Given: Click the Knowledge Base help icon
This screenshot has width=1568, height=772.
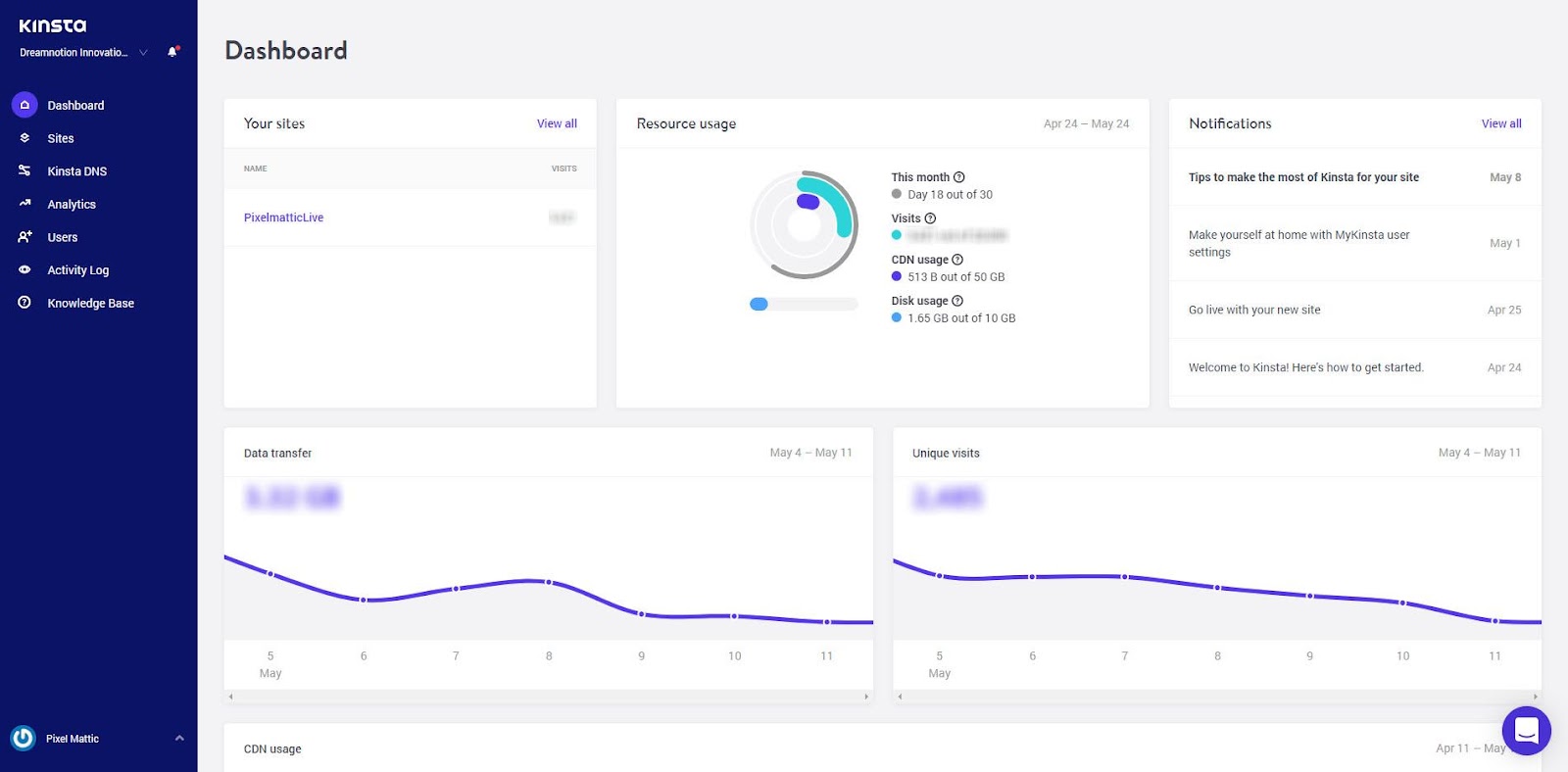Looking at the screenshot, I should click(24, 303).
